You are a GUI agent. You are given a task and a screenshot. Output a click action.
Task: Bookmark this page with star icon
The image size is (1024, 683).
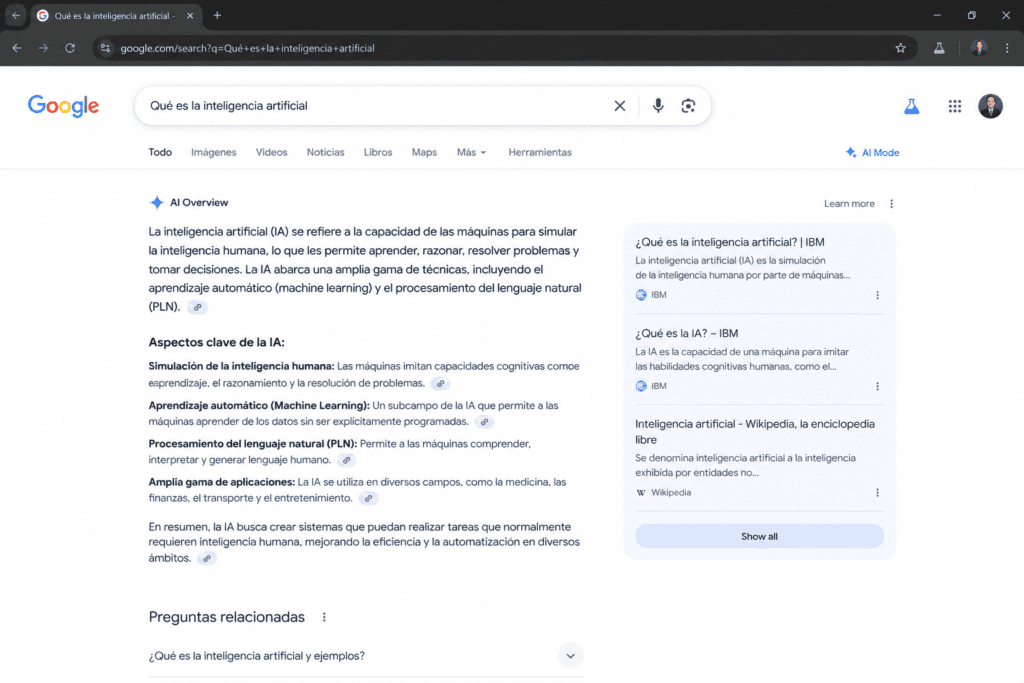pos(901,48)
